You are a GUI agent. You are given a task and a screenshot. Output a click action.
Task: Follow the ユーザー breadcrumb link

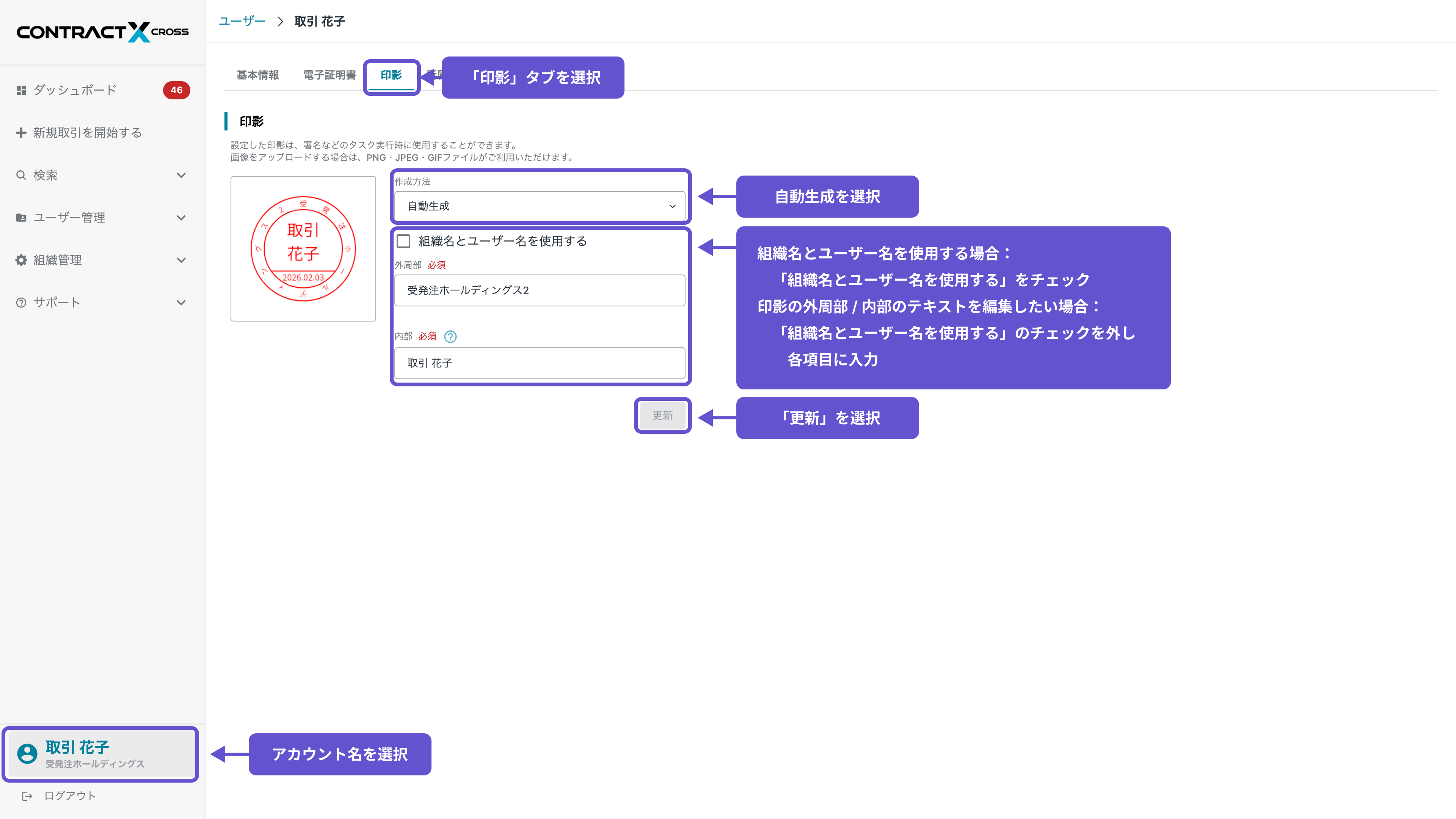[x=242, y=22]
